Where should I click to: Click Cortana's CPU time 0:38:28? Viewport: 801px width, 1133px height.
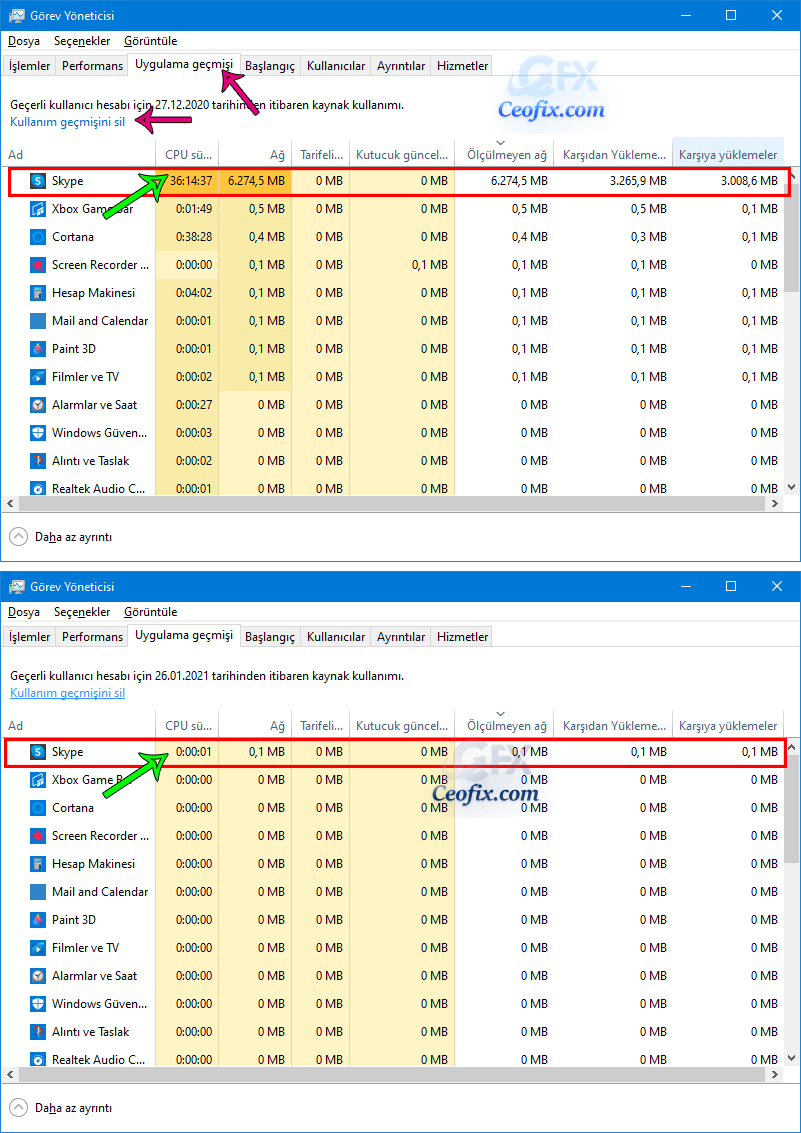[x=194, y=236]
